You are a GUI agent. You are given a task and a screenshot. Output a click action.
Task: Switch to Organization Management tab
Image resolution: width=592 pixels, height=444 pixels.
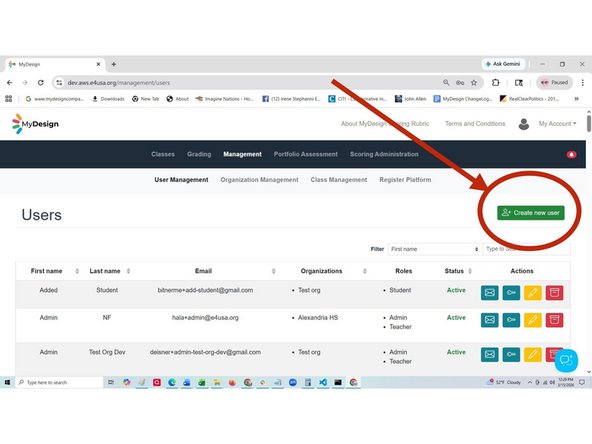pyautogui.click(x=259, y=180)
